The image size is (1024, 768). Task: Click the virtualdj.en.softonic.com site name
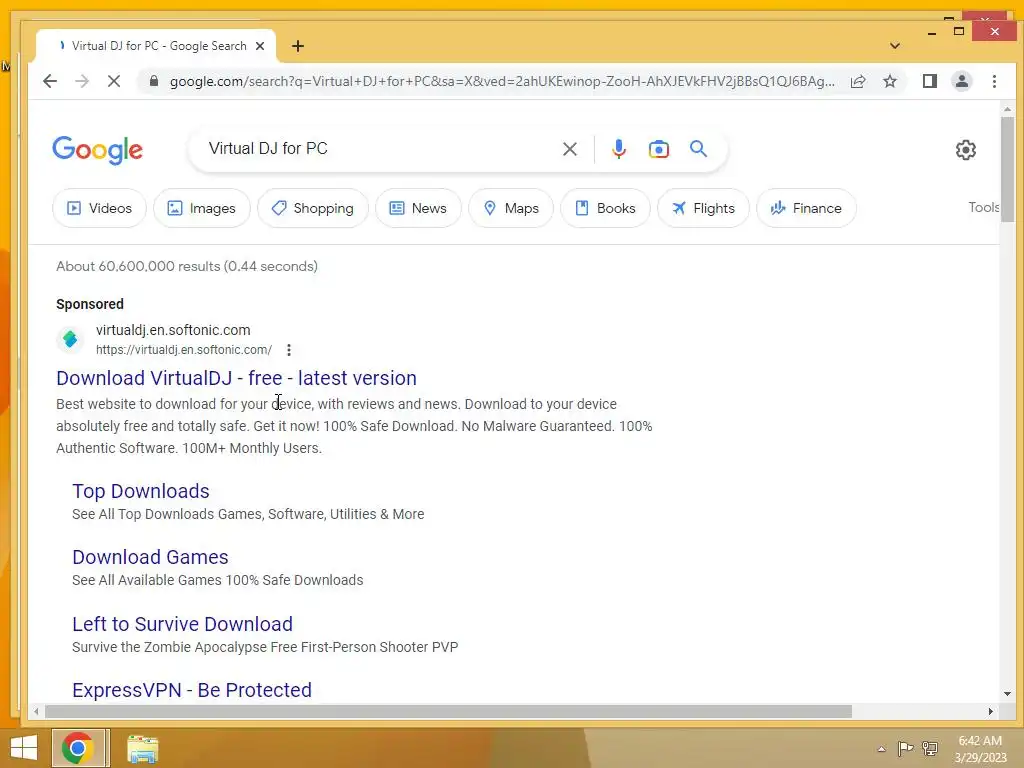click(173, 330)
